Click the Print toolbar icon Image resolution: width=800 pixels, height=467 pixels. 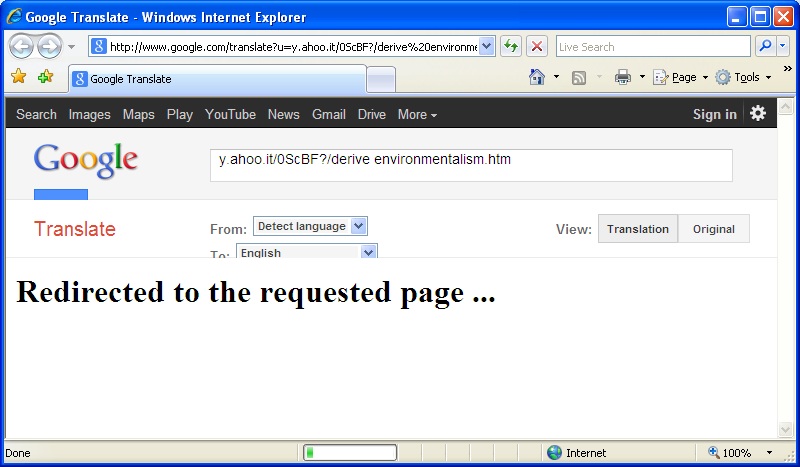click(622, 77)
